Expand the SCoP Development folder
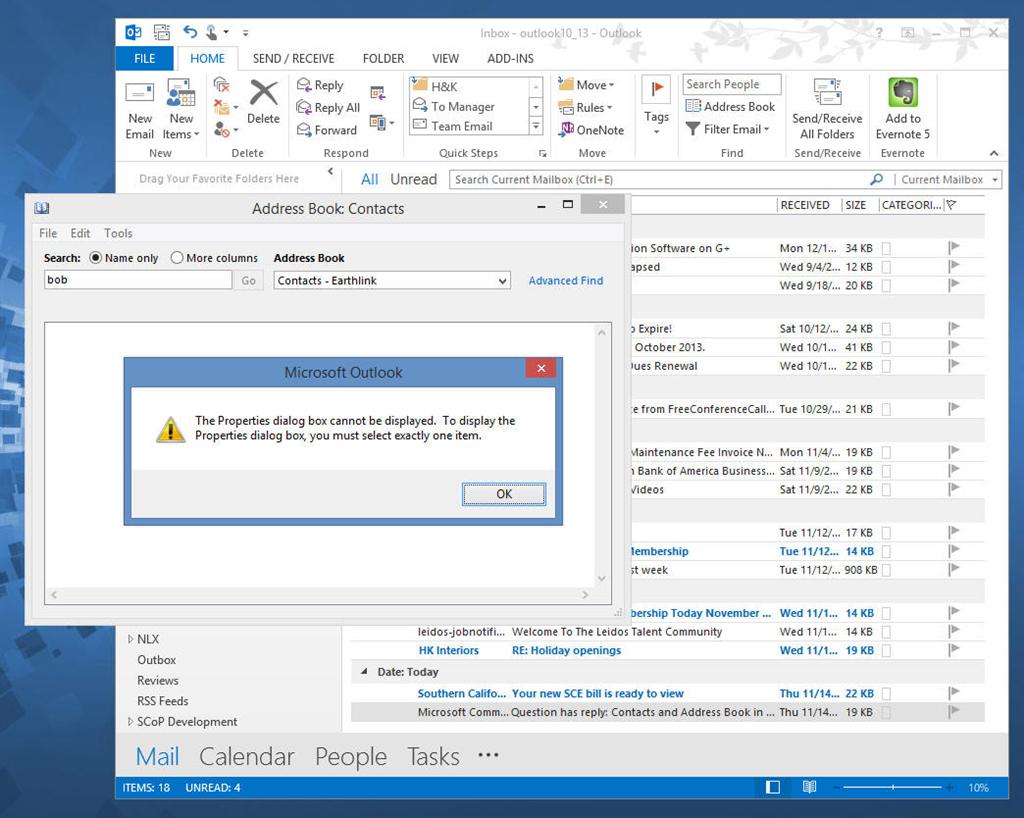 click(x=131, y=721)
